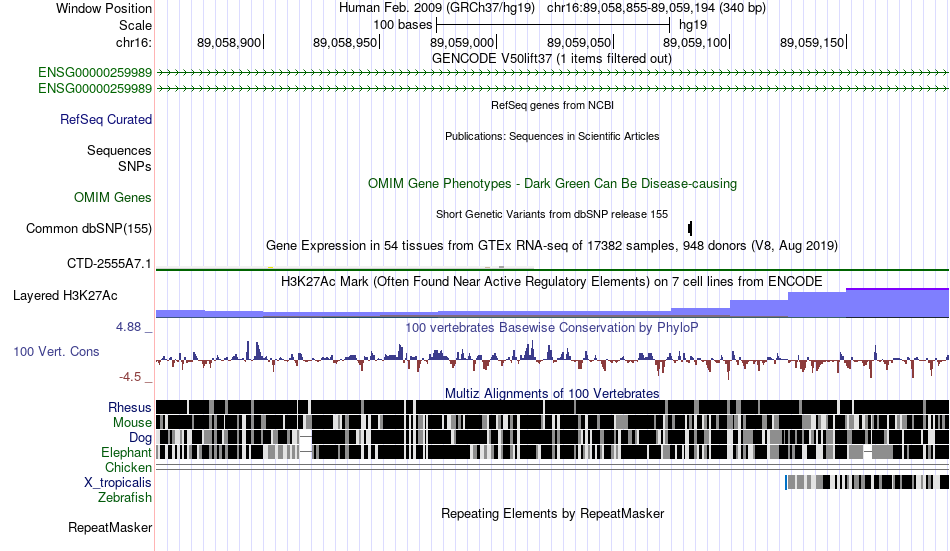Click the RefSeq genes from NCBI title
950x551 pixels.
pyautogui.click(x=552, y=105)
